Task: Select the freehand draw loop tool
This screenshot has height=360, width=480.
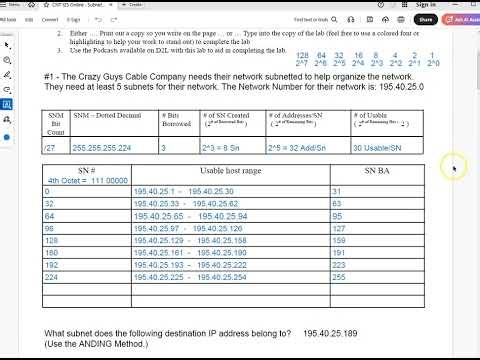Action: [x=7, y=90]
